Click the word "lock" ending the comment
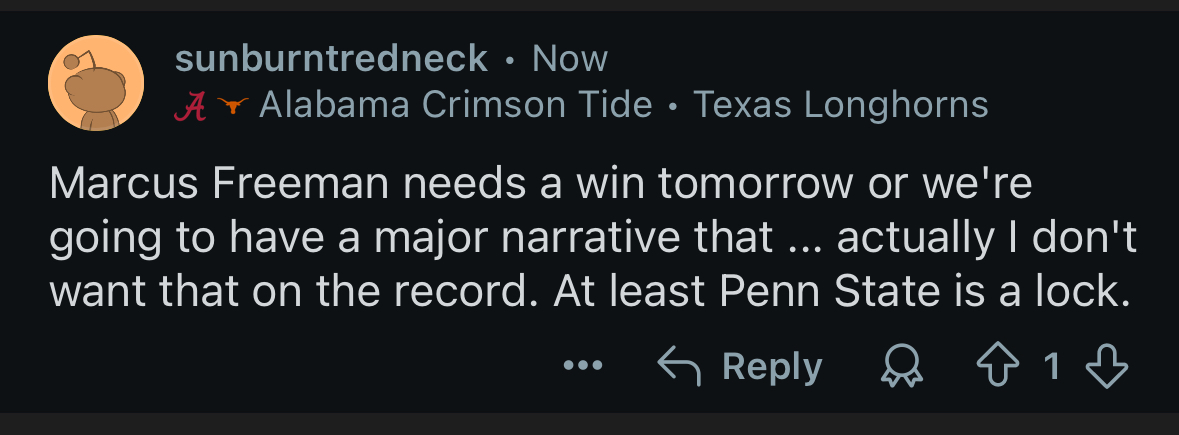Viewport: 1179px width, 435px height. 1080,291
